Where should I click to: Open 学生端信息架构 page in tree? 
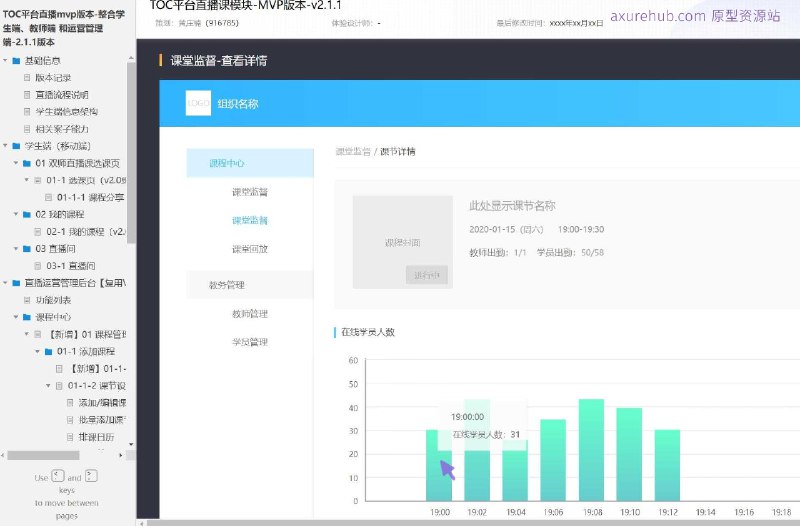tap(66, 112)
